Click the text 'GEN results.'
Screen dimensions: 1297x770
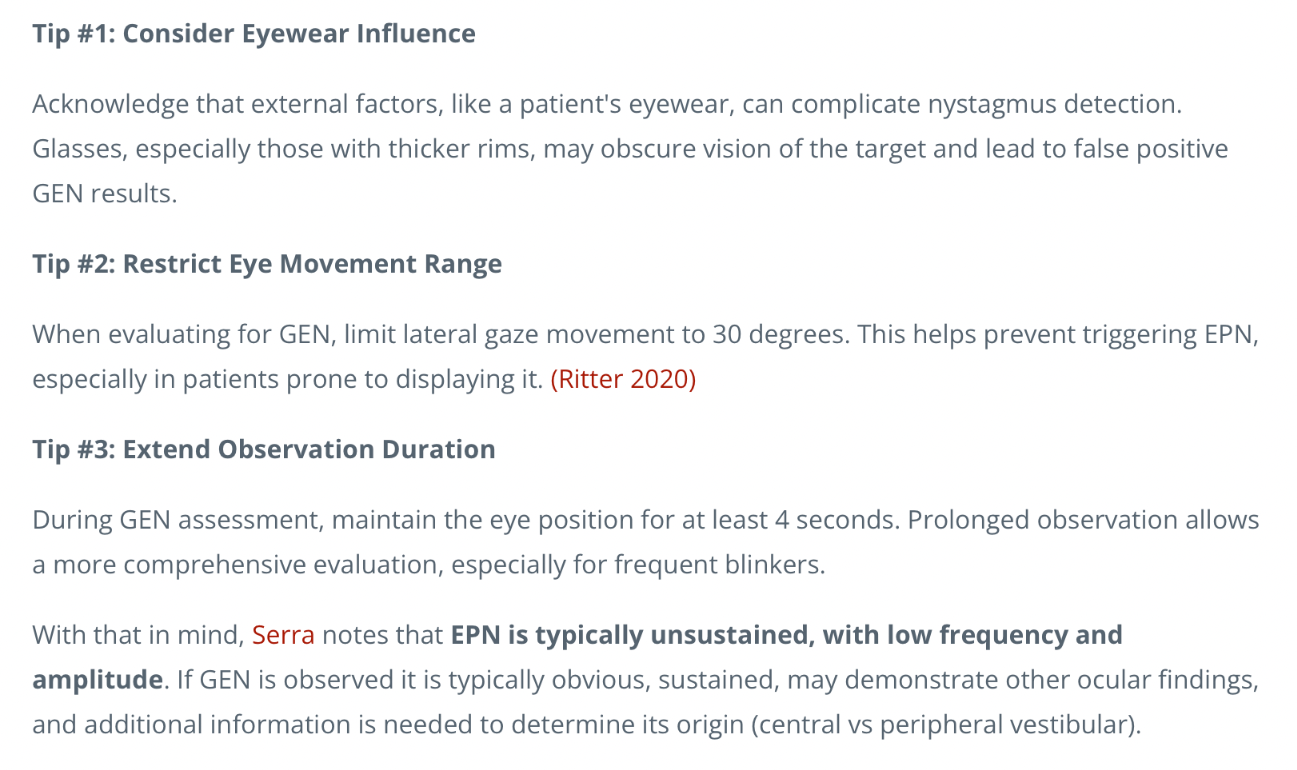coord(104,194)
